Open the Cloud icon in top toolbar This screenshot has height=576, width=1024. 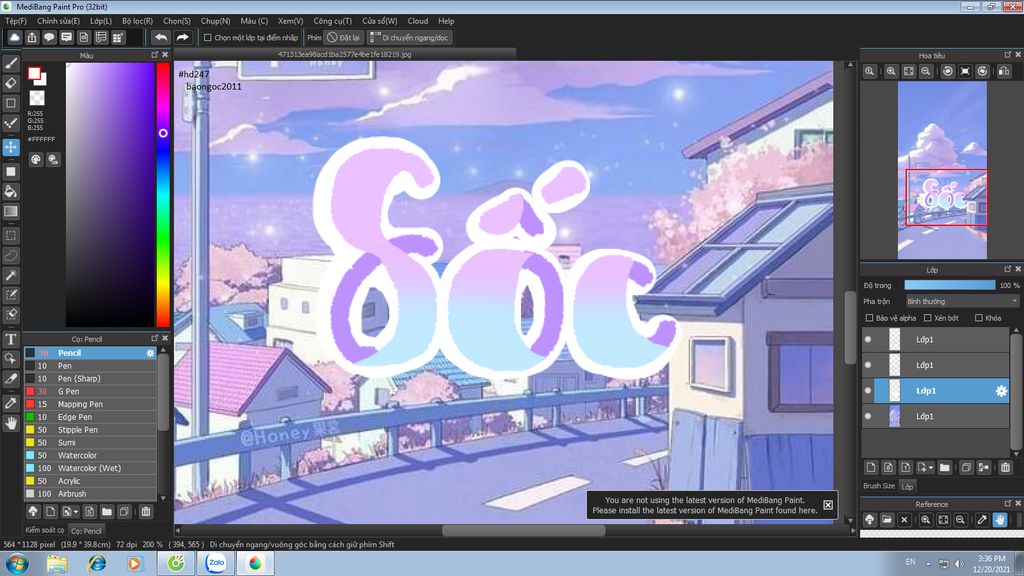(14, 38)
